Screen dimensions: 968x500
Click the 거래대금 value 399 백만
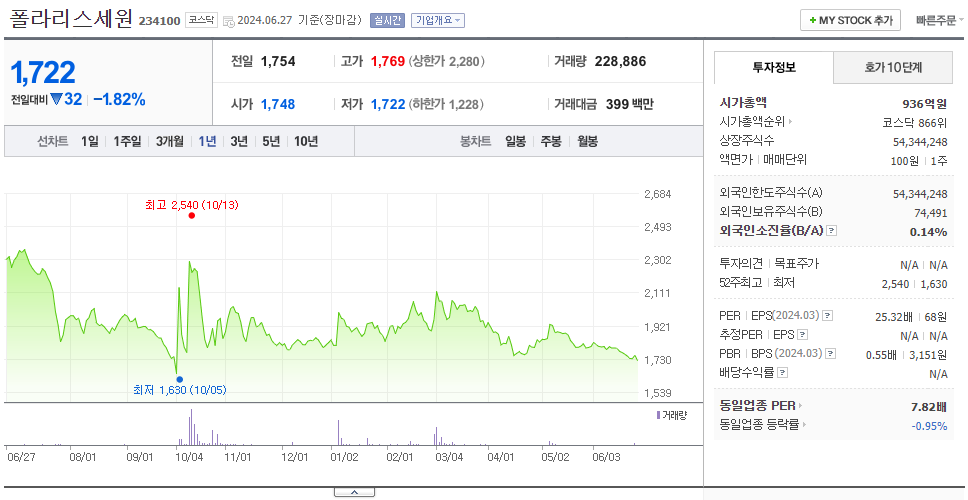(x=629, y=104)
